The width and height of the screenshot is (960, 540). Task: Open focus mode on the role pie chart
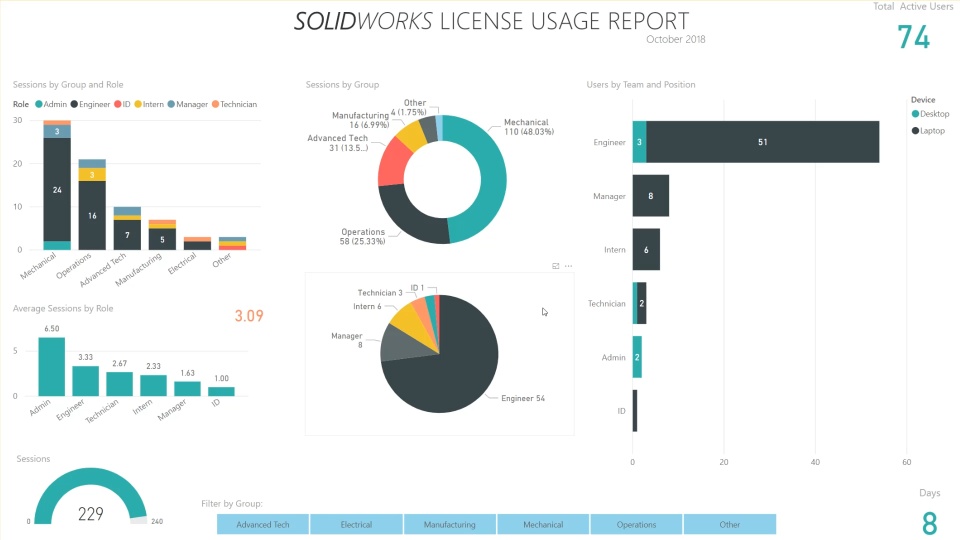coord(555,266)
